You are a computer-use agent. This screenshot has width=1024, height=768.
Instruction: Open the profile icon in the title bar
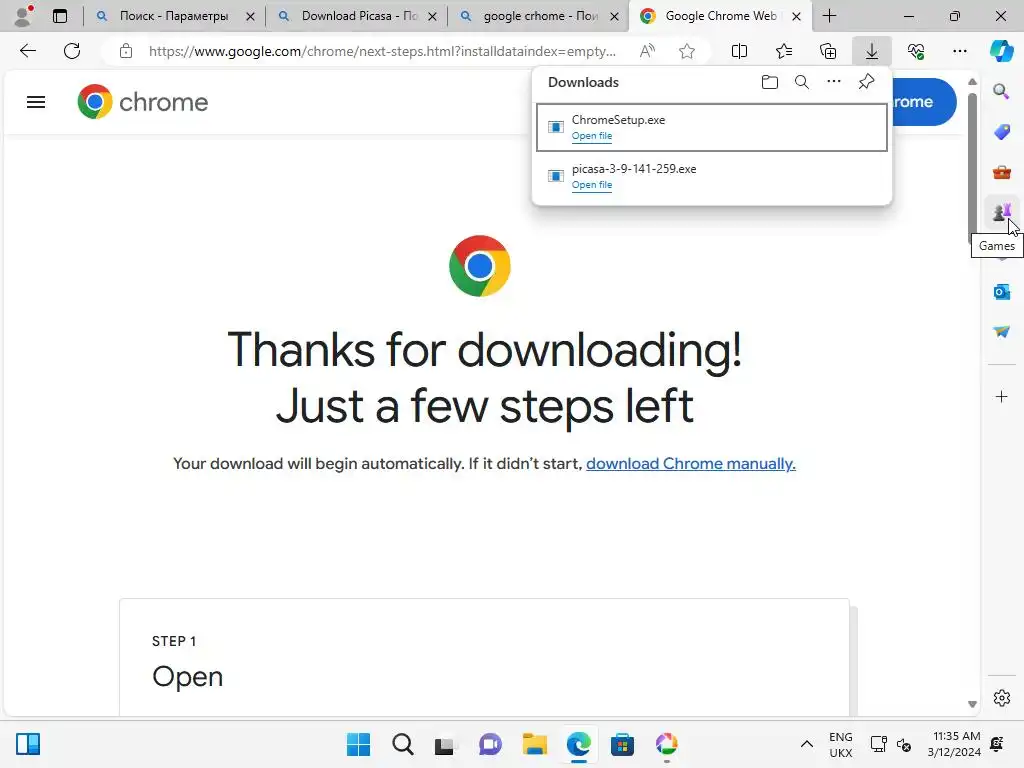click(24, 16)
